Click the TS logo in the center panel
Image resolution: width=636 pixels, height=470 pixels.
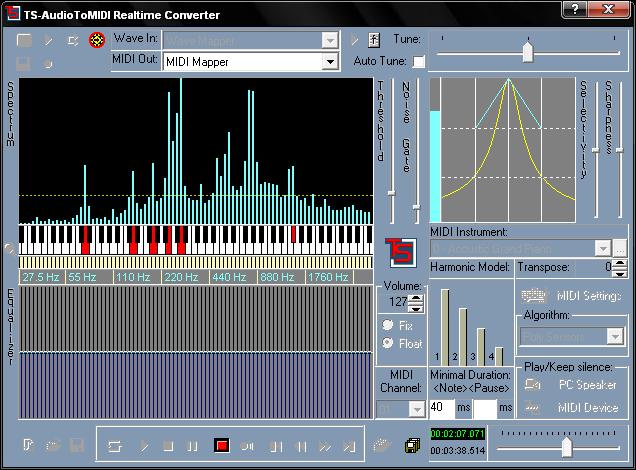(401, 252)
